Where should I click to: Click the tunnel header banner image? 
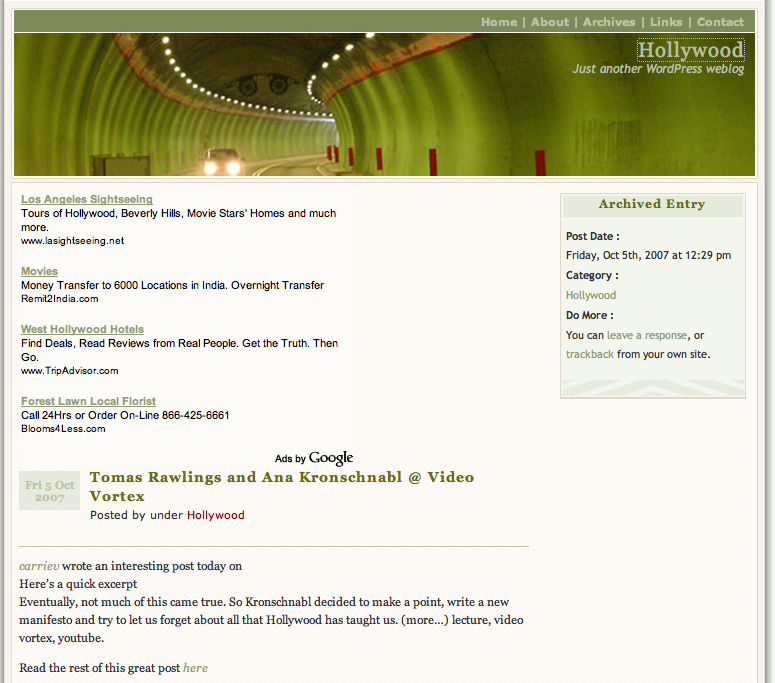point(384,104)
